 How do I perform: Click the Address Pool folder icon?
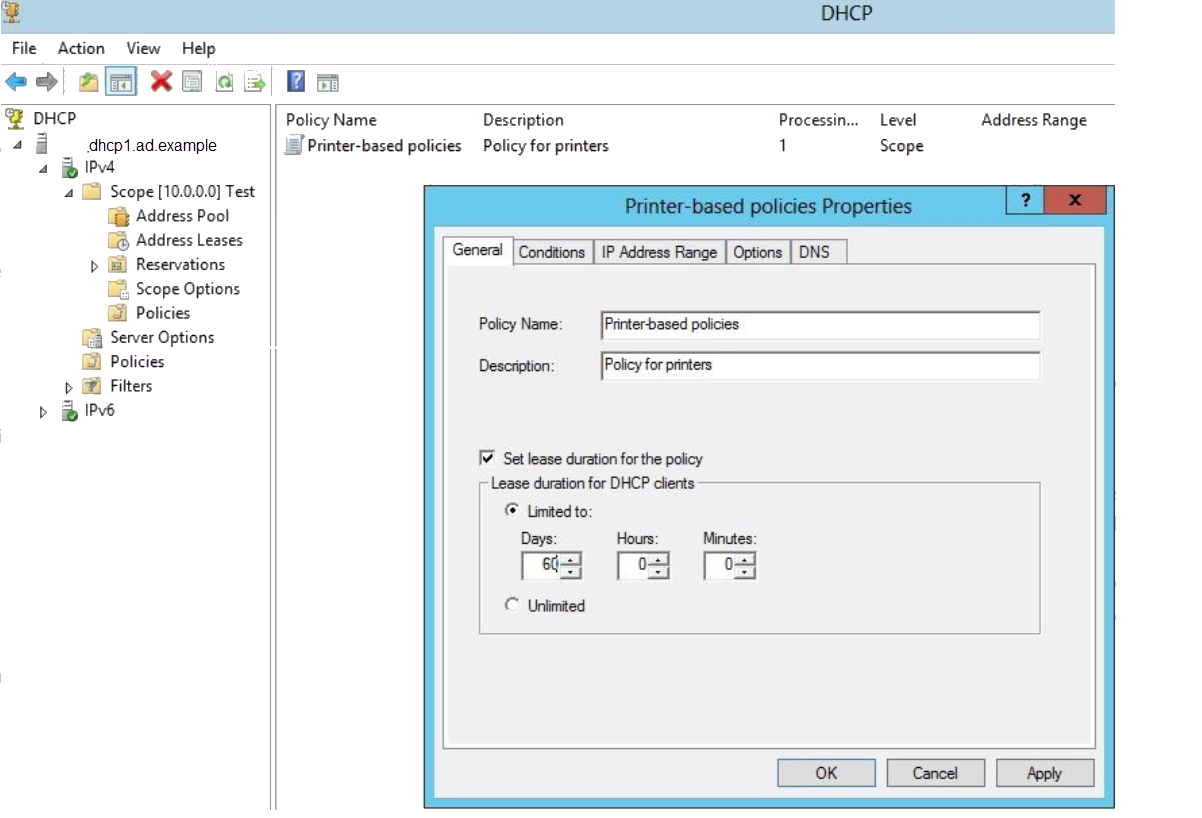(119, 216)
